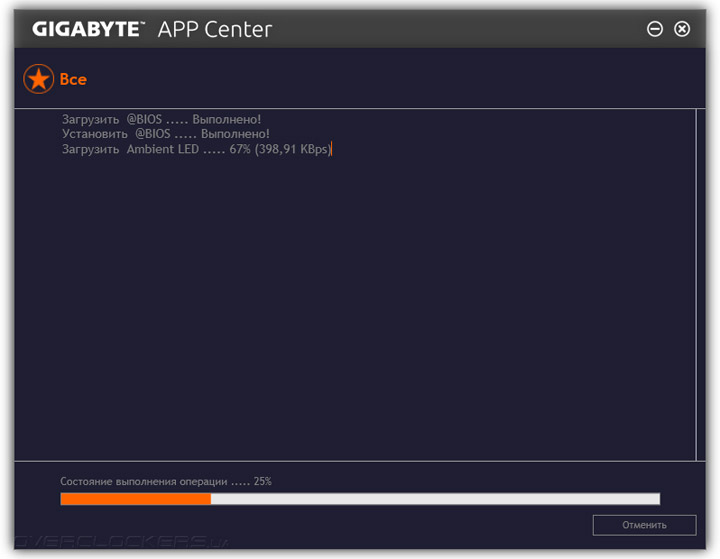
Task: Click the orange star icon beside Все
Action: (x=39, y=79)
